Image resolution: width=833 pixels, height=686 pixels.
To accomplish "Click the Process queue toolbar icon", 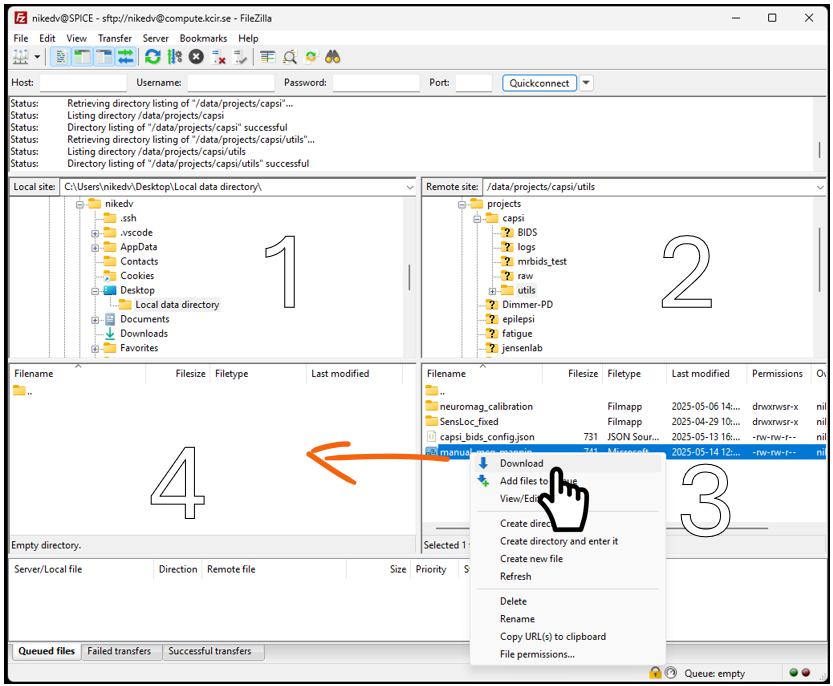I will 174,57.
